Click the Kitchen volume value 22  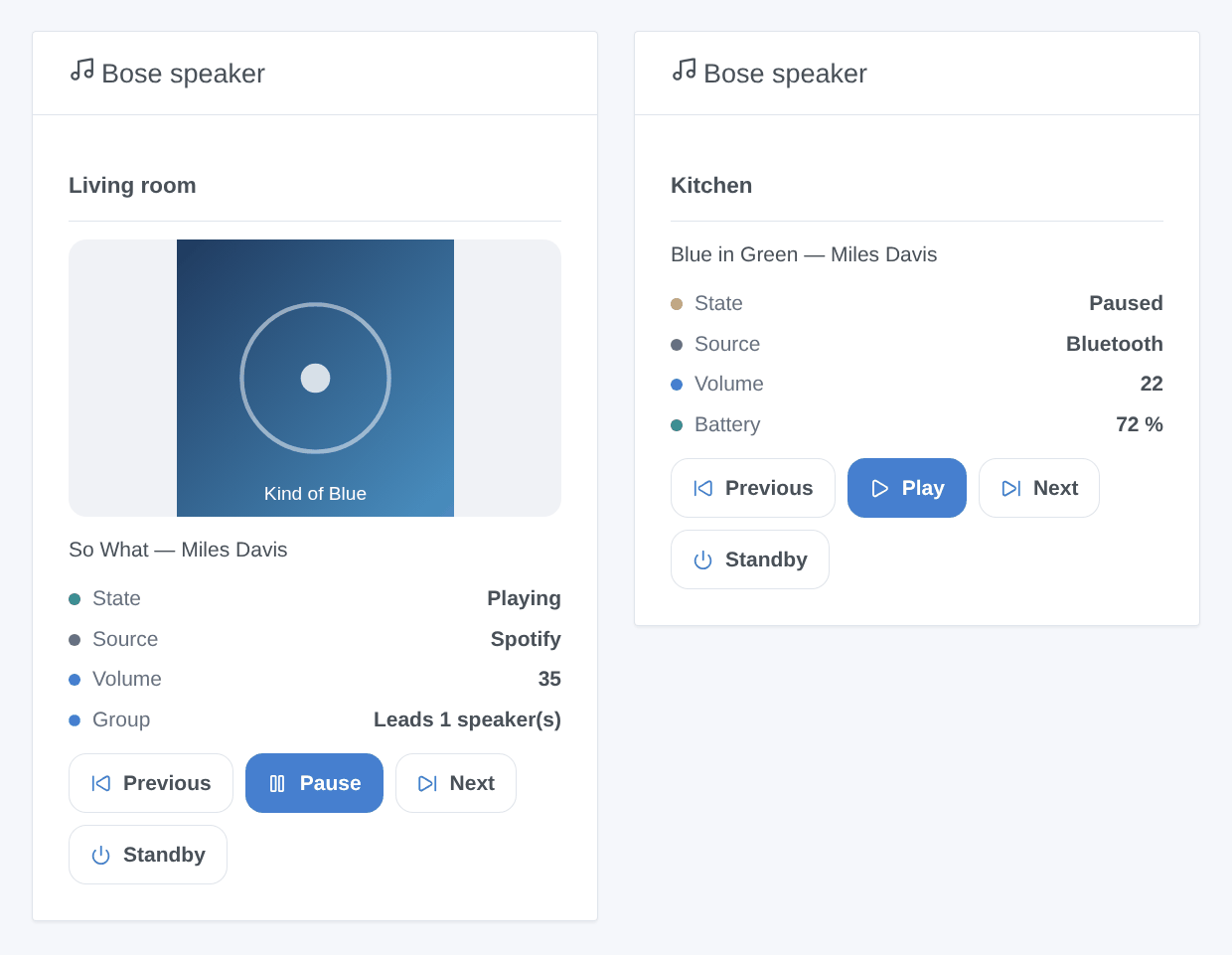click(x=1152, y=384)
